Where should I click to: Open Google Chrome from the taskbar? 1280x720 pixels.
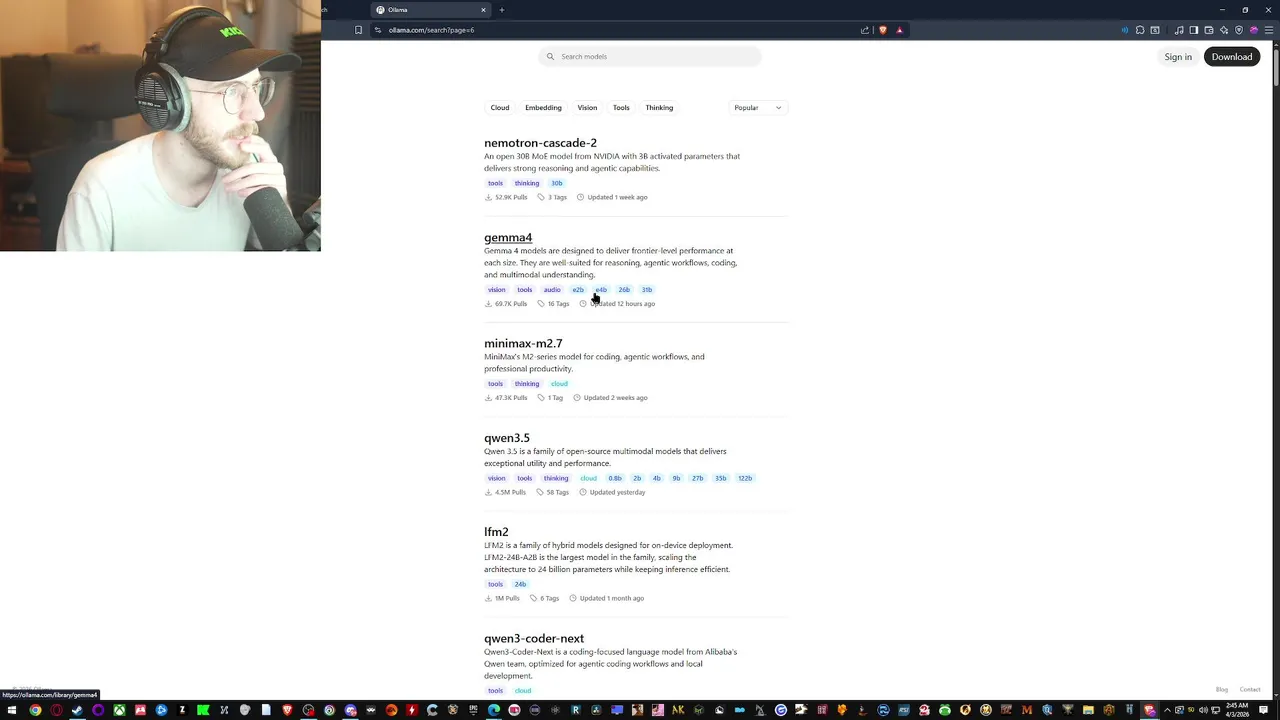point(35,710)
